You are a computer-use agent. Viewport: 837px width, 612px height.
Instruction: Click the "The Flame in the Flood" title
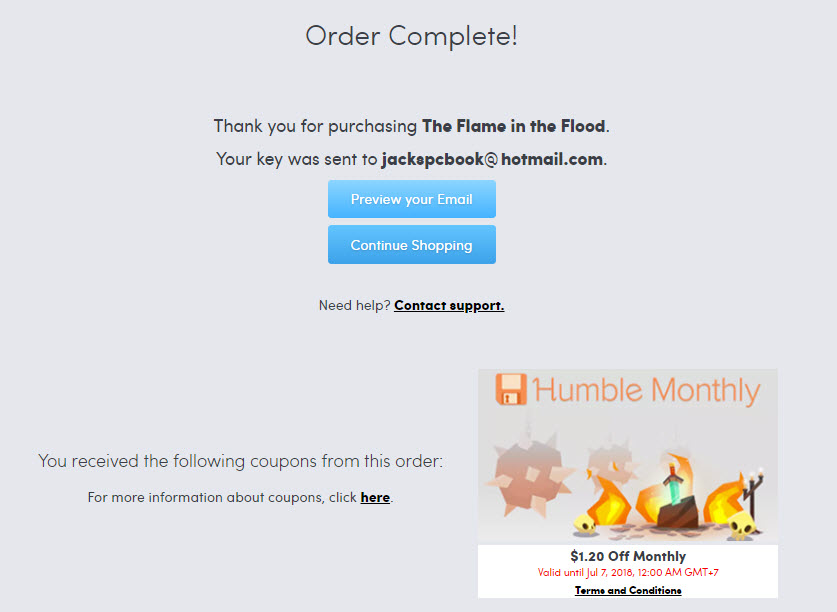[x=514, y=127]
